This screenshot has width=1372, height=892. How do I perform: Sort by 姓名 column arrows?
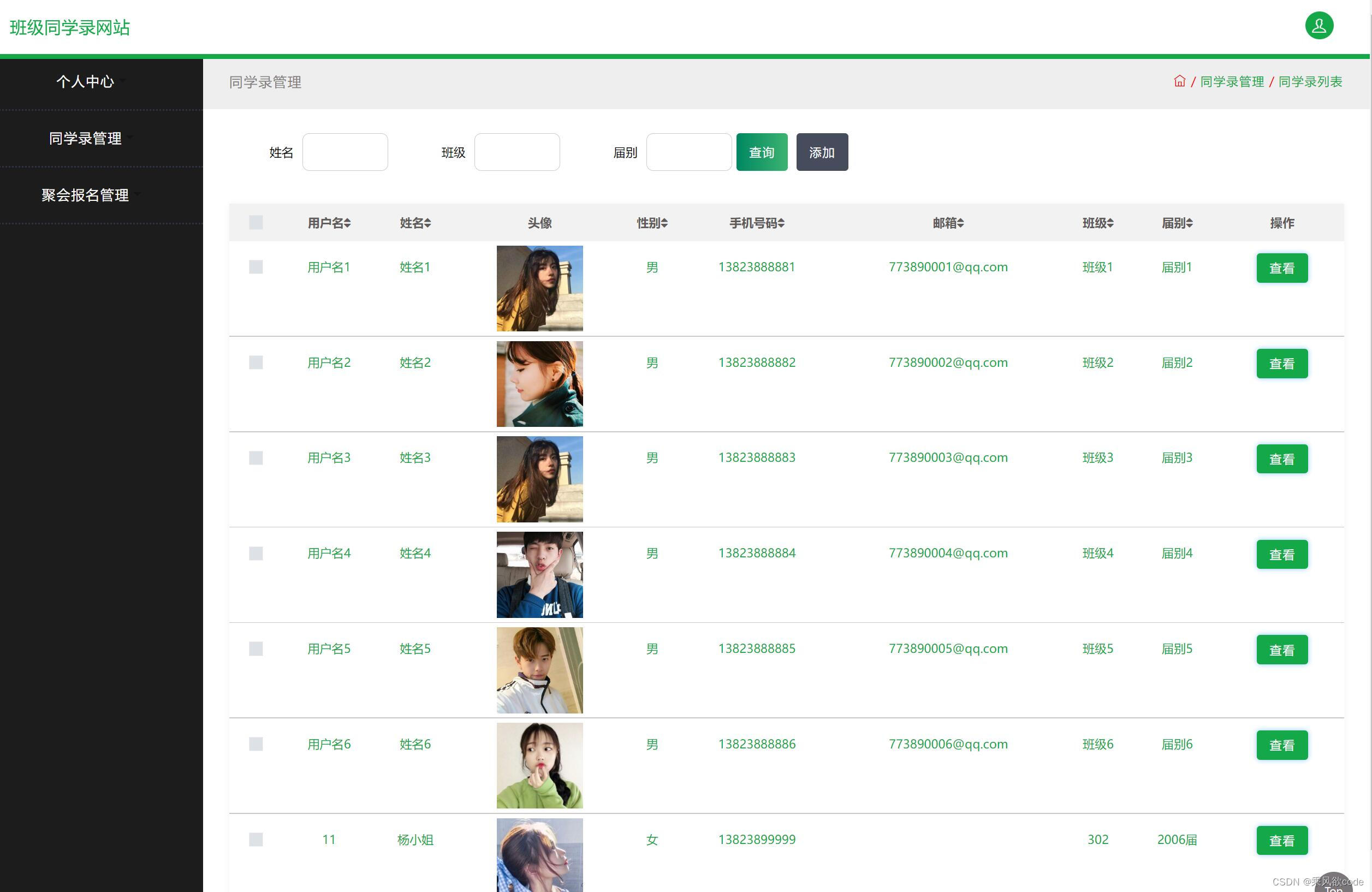[x=427, y=224]
